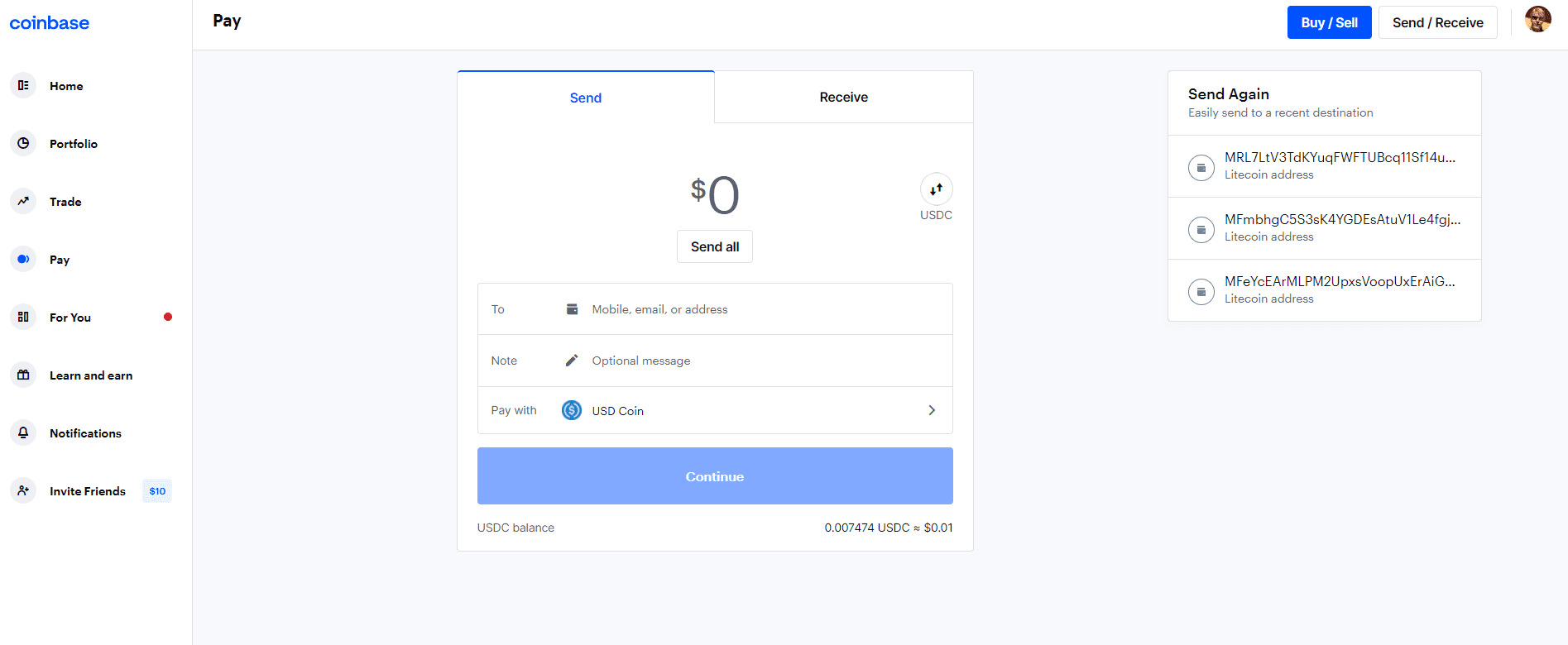Open the user profile avatar
This screenshot has height=645, width=1568.
point(1537,19)
